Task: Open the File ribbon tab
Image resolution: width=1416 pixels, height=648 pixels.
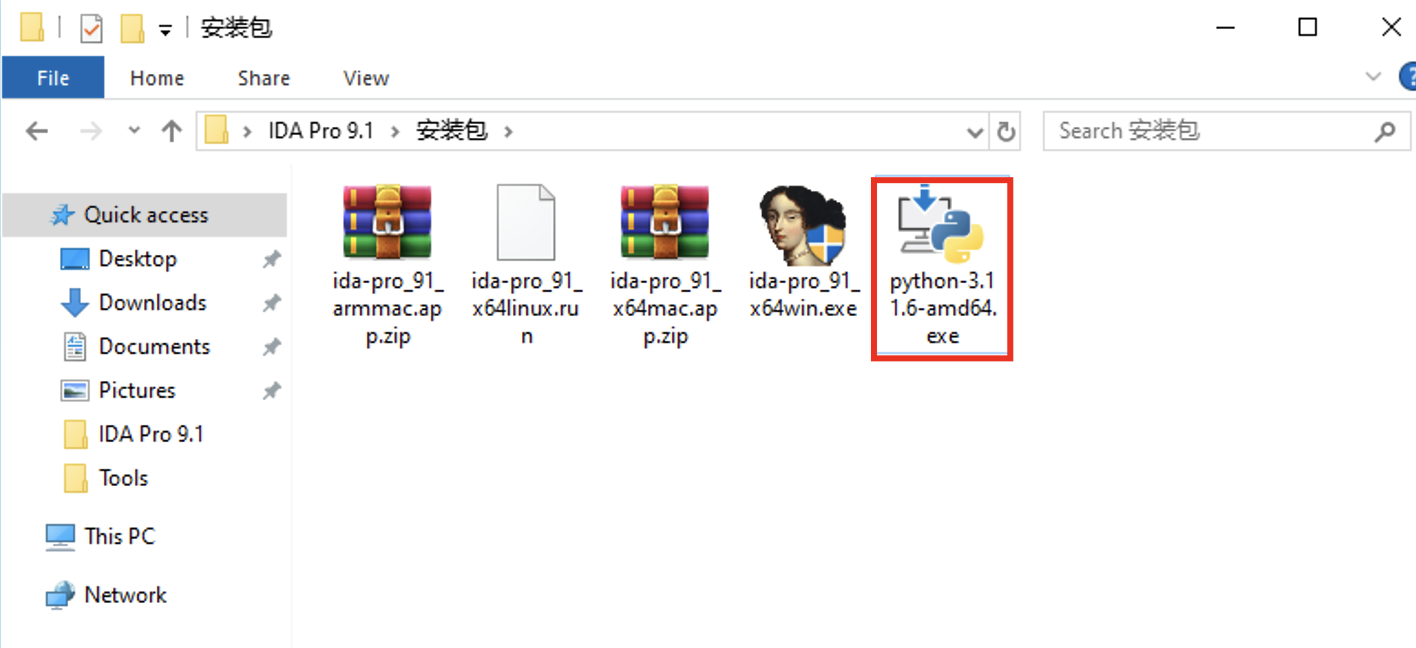Action: 53,78
